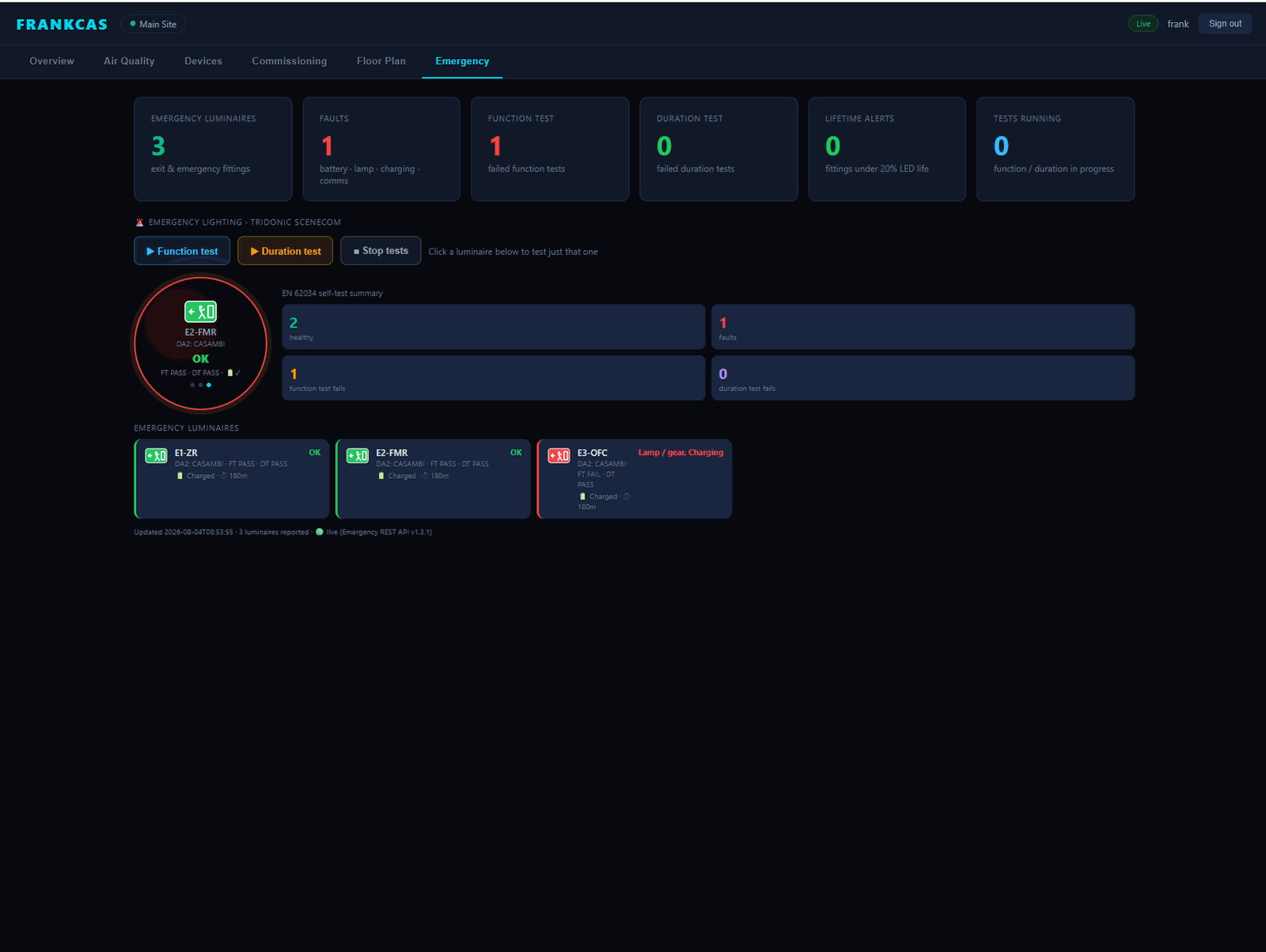The image size is (1266, 952).
Task: Click the Live status badge
Action: pyautogui.click(x=1143, y=24)
